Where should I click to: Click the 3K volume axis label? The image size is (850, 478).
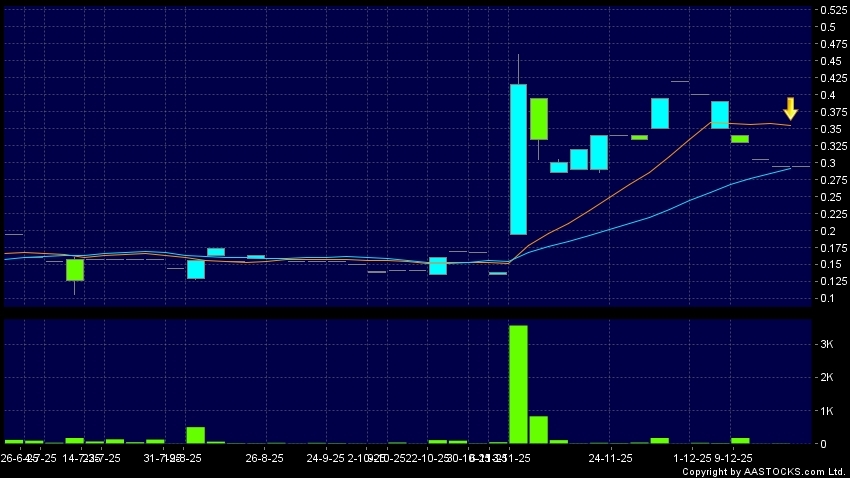[827, 344]
